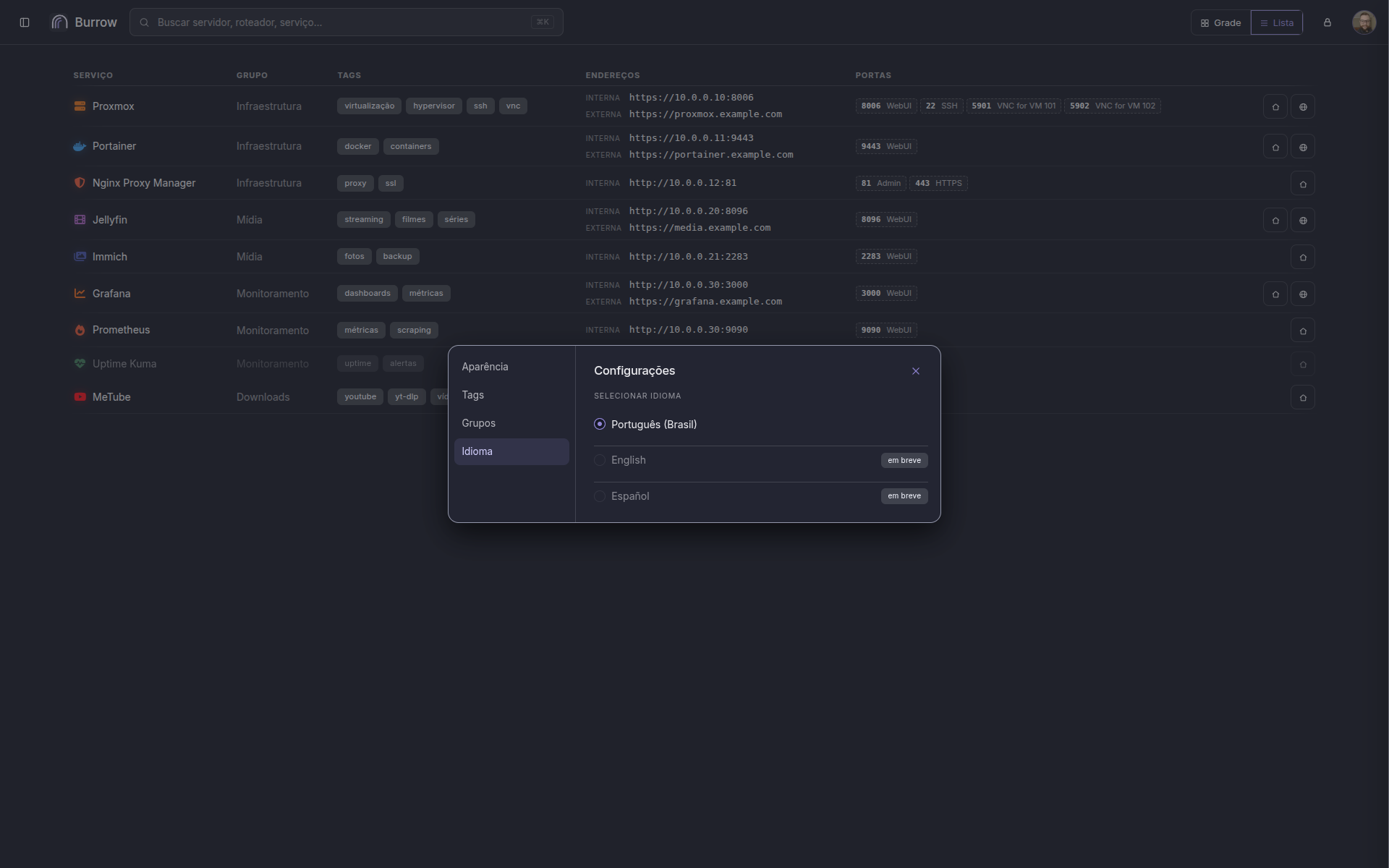Screen dimensions: 1389x868
Task: Click the Immich photo icon
Action: pyautogui.click(x=80, y=257)
